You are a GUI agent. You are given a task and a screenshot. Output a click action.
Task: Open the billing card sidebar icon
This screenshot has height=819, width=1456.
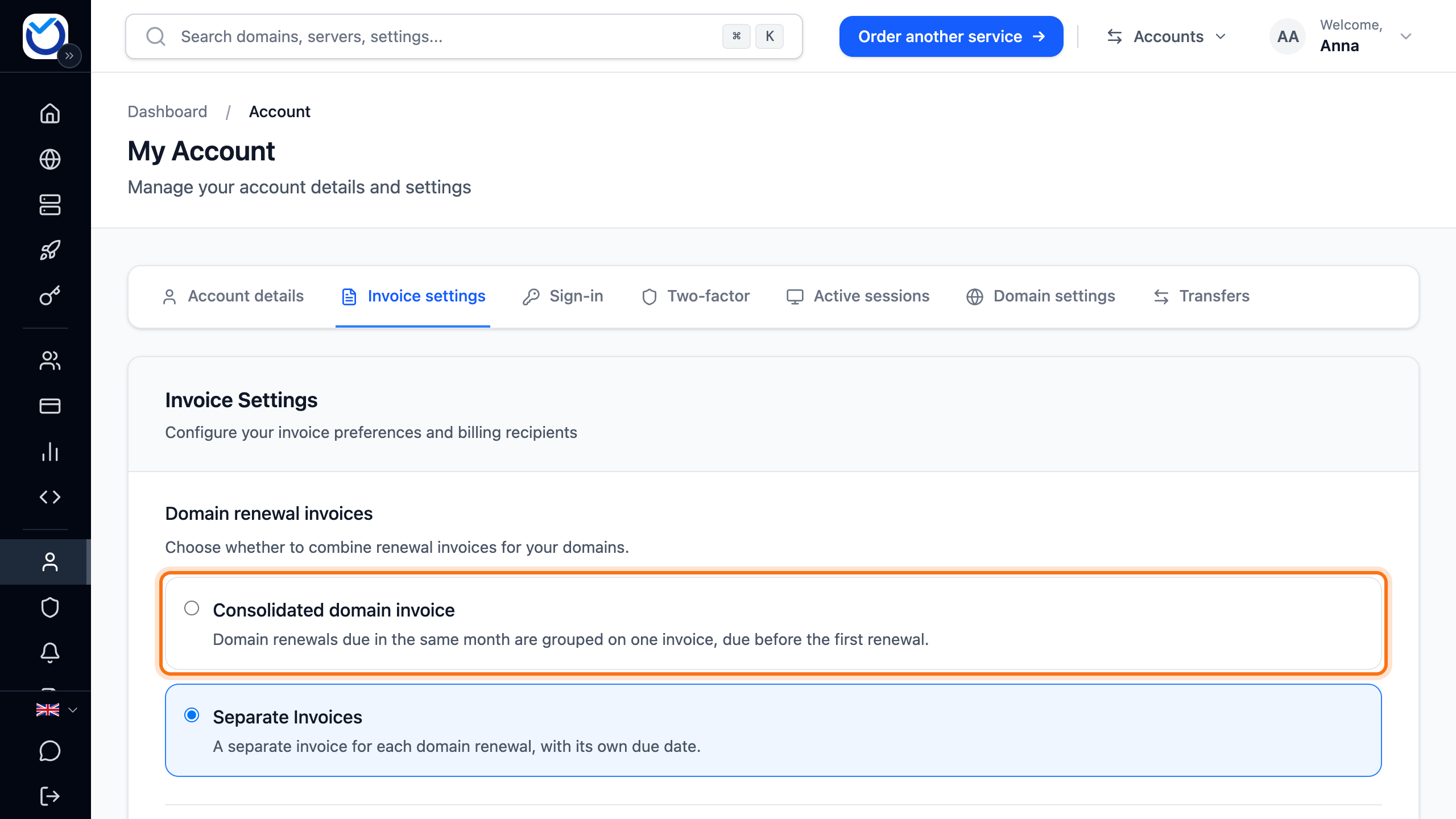click(x=50, y=406)
